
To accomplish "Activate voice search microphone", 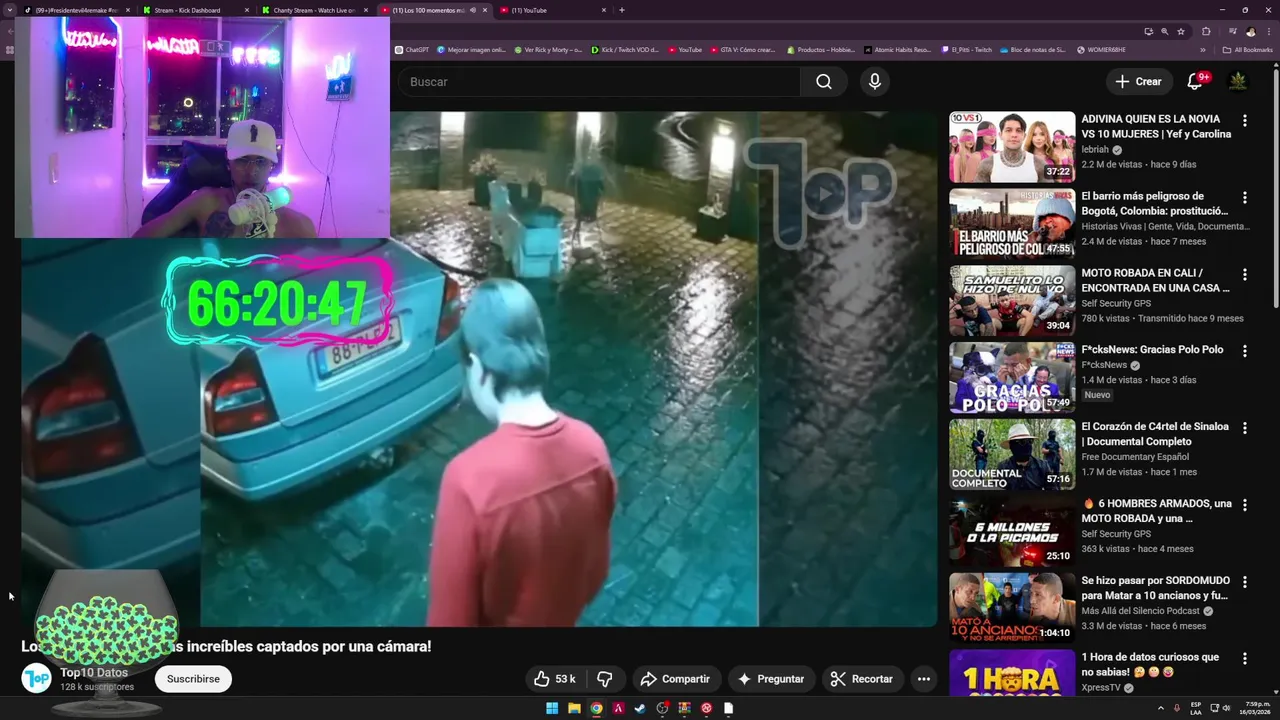I will [875, 82].
